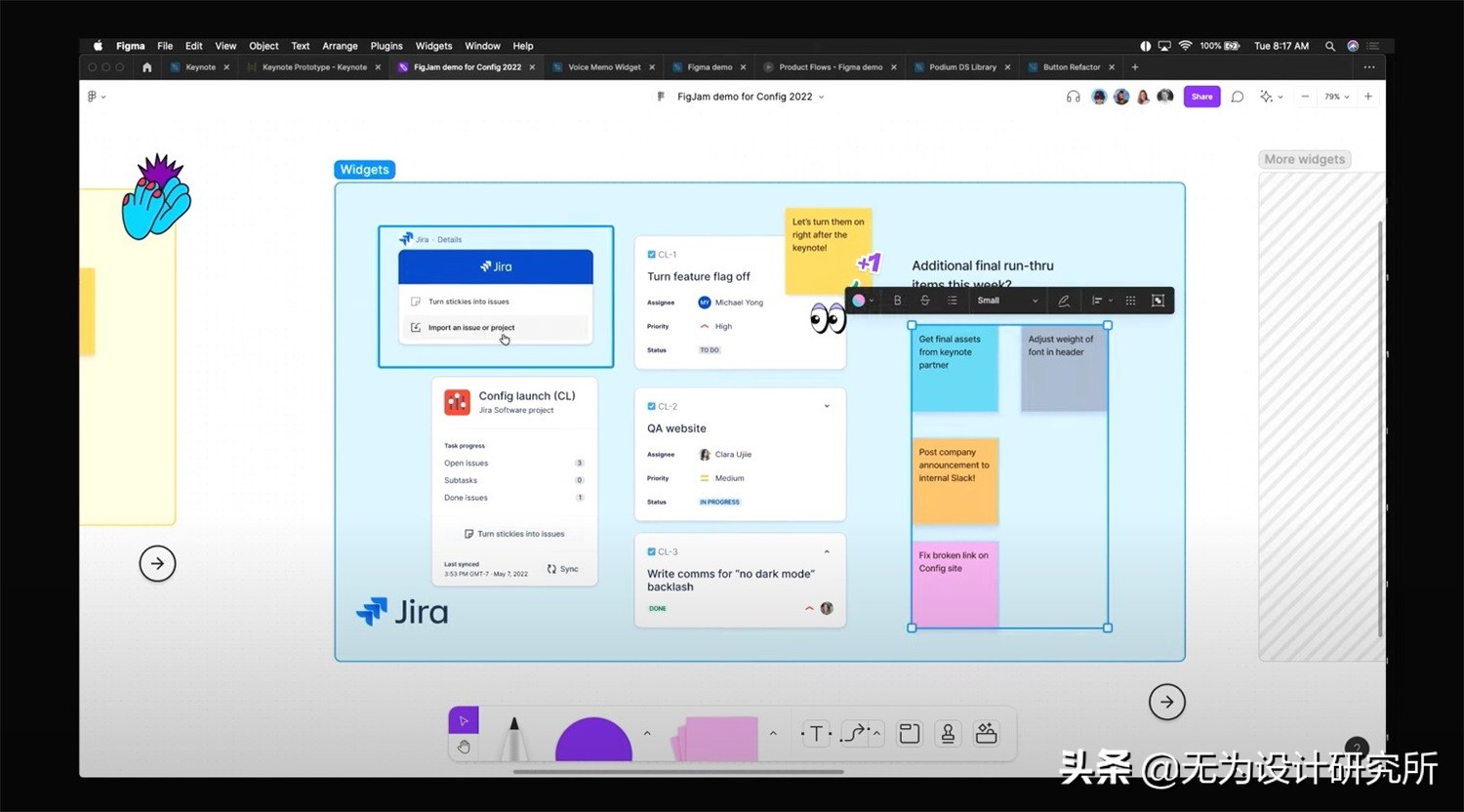Open the comment bubble icon
The height and width of the screenshot is (812, 1464).
click(x=1237, y=97)
